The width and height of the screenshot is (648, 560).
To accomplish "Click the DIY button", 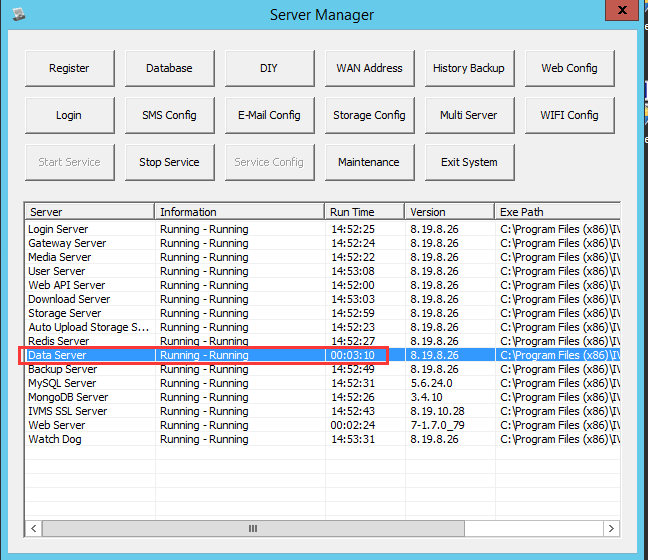I will [270, 68].
